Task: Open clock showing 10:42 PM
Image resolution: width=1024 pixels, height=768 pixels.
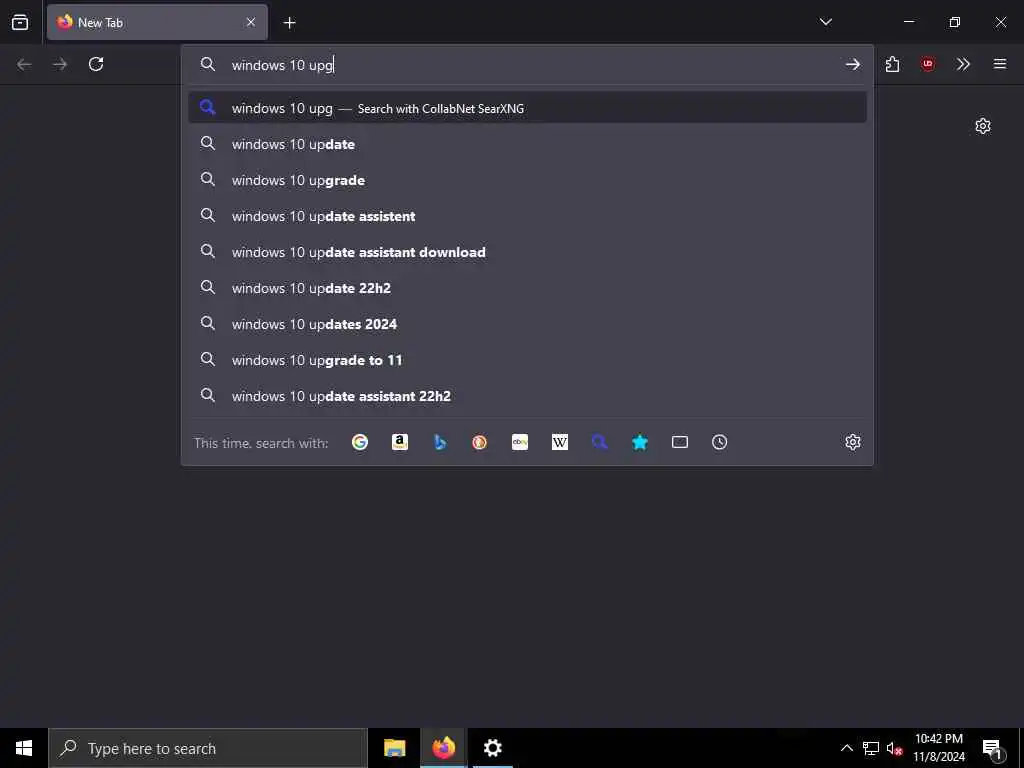Action: click(939, 748)
